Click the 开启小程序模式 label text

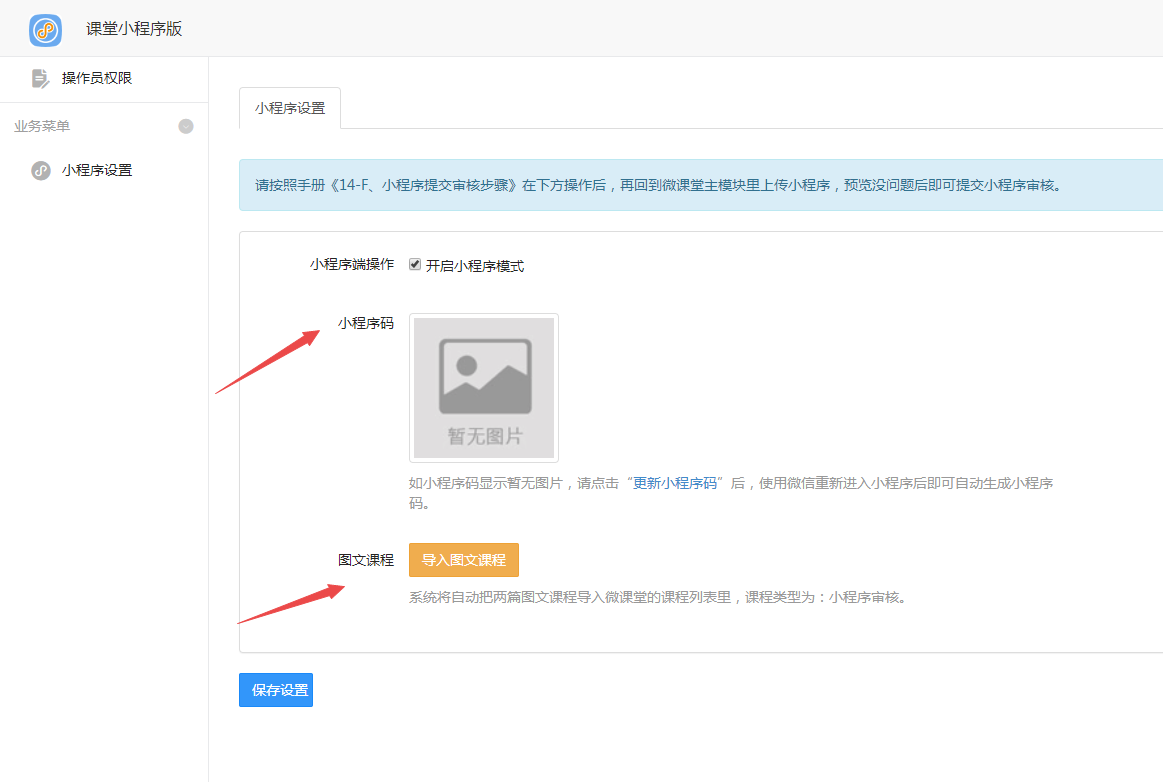[x=476, y=265]
